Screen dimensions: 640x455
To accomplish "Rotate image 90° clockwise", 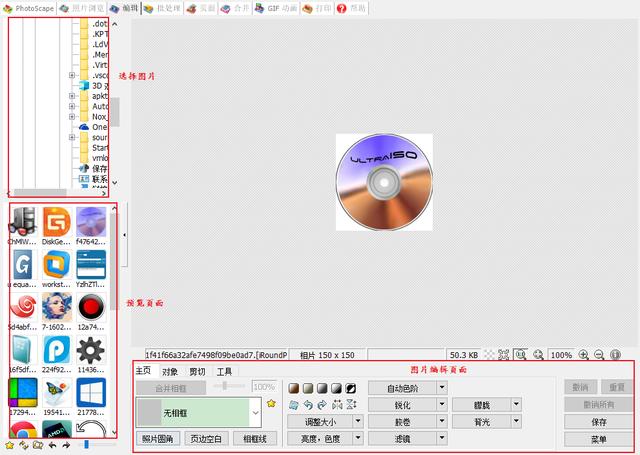I will 322,405.
